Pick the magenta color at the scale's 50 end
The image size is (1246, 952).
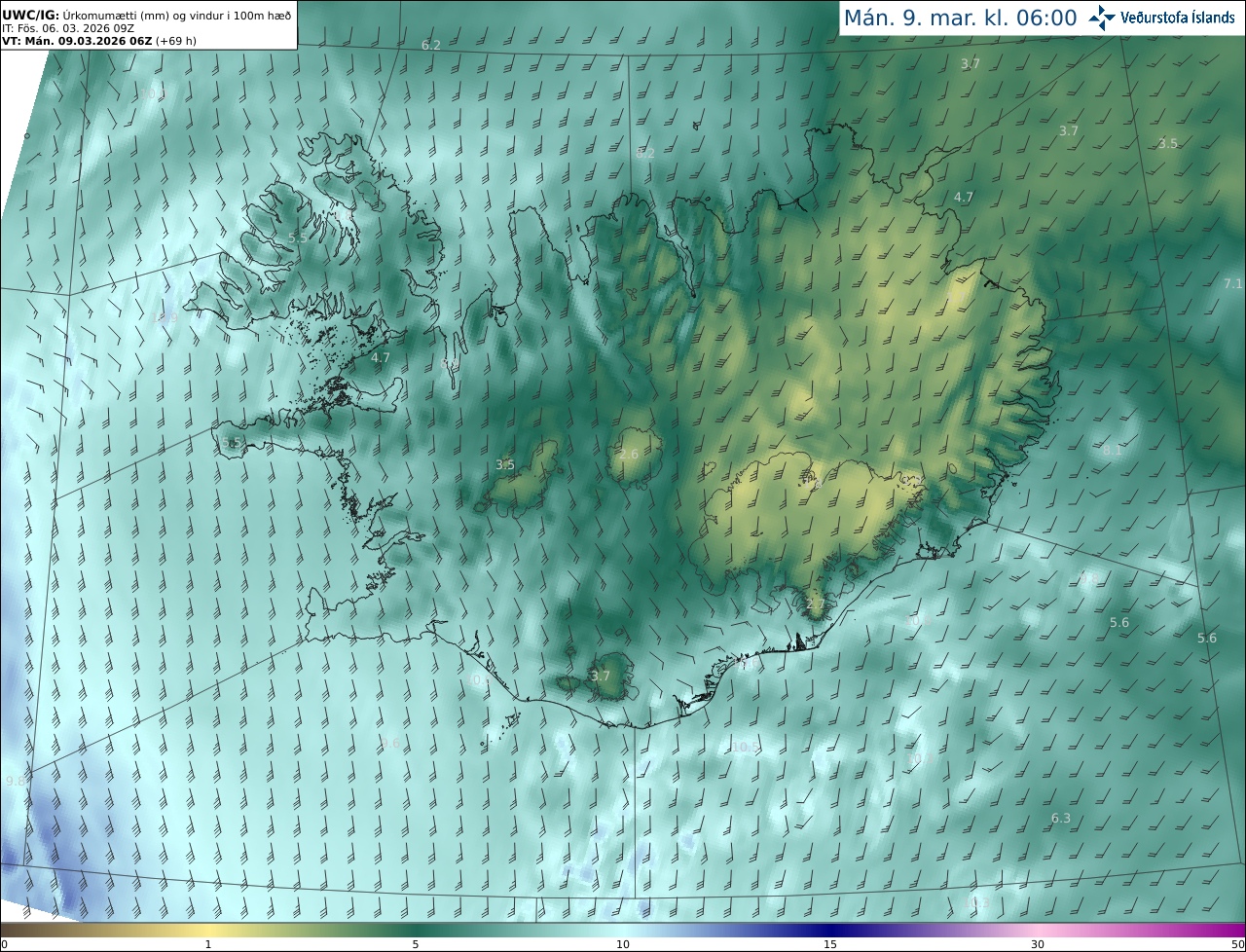point(1241,931)
